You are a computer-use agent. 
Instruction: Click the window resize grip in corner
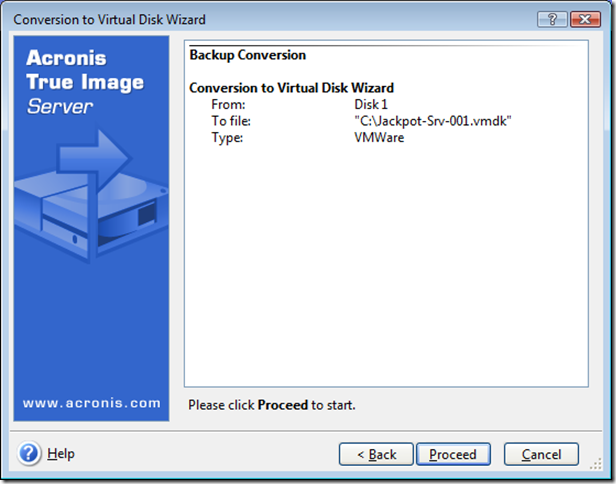pos(596,464)
